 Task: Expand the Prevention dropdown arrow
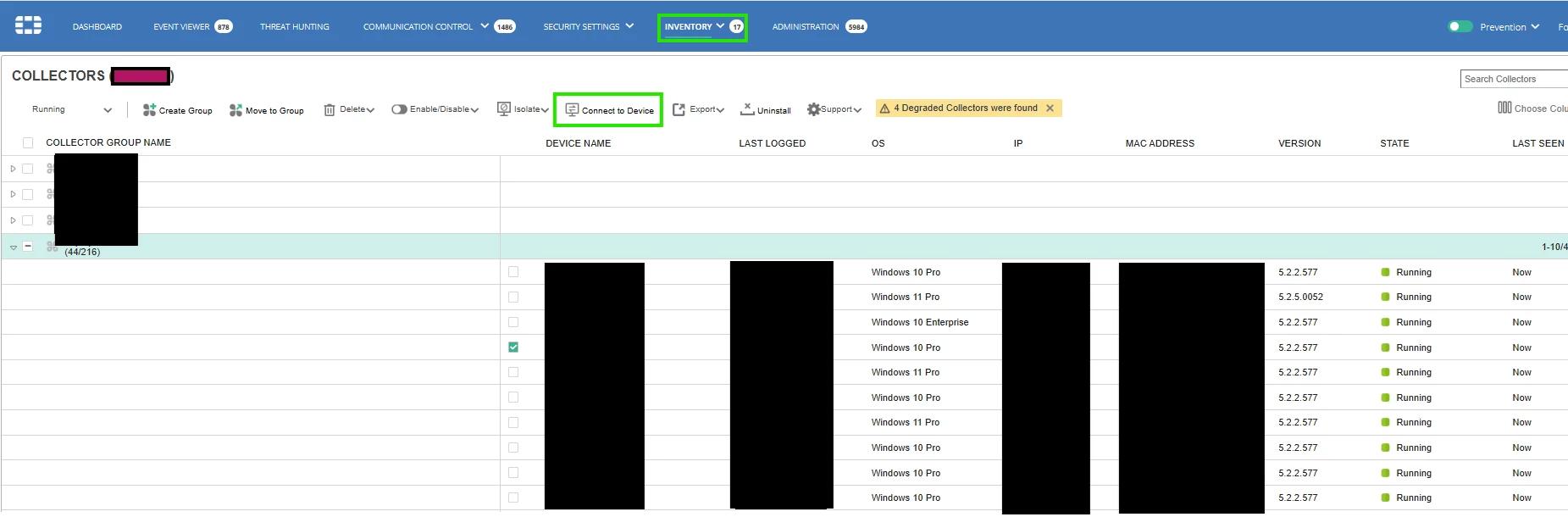coord(1535,26)
